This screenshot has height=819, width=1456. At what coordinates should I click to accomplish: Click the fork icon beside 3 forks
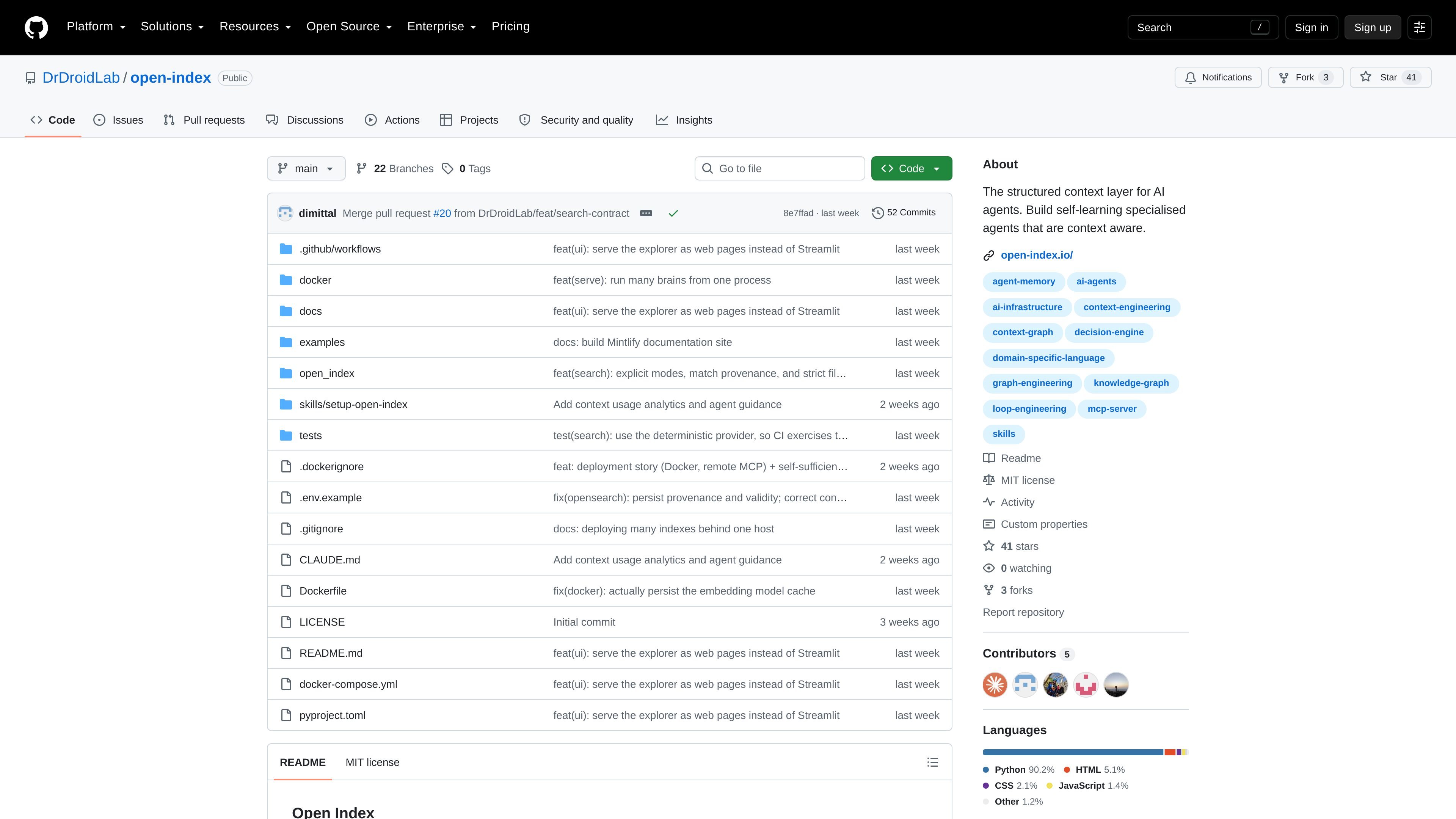tap(988, 590)
